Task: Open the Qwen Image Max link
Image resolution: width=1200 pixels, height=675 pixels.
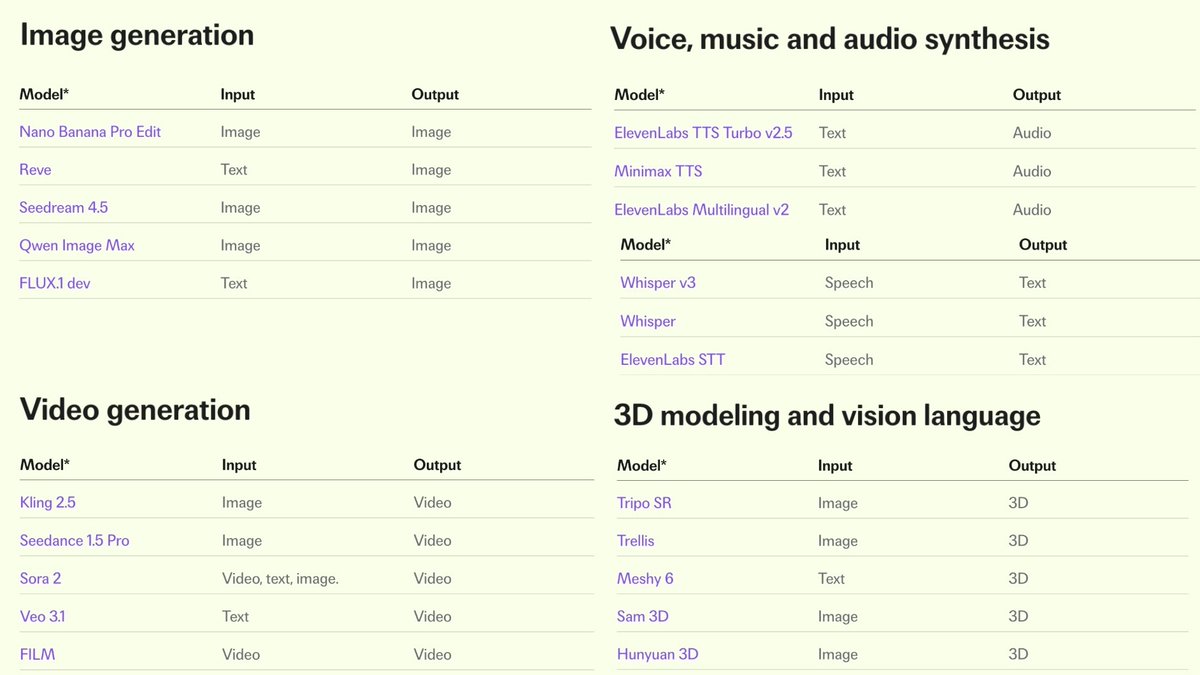Action: click(x=77, y=246)
